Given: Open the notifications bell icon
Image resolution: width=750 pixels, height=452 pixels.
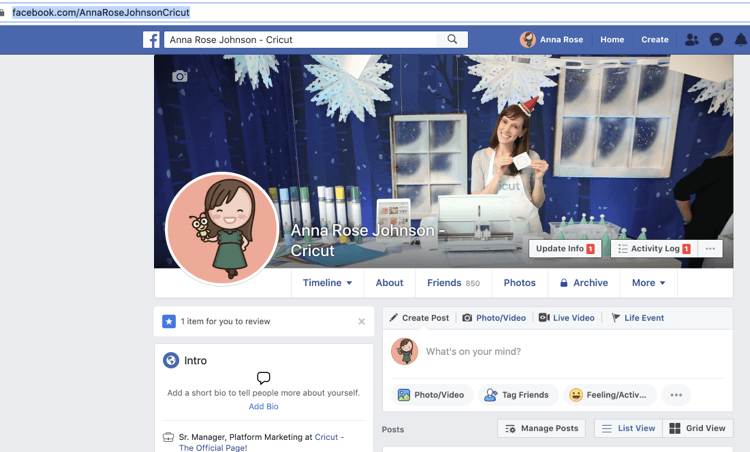Looking at the screenshot, I should (740, 40).
